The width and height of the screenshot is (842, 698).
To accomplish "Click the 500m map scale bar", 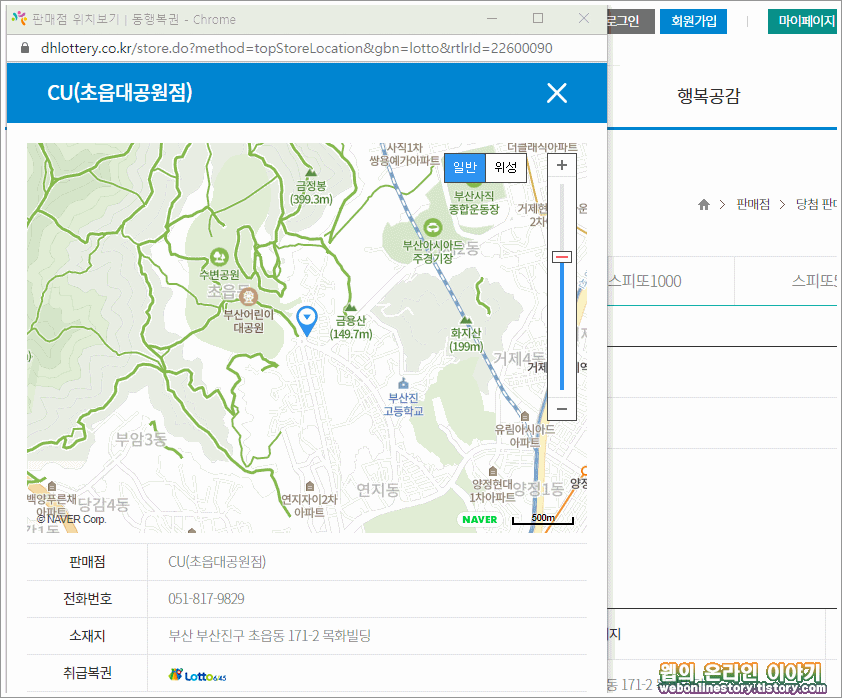I will coord(543,519).
